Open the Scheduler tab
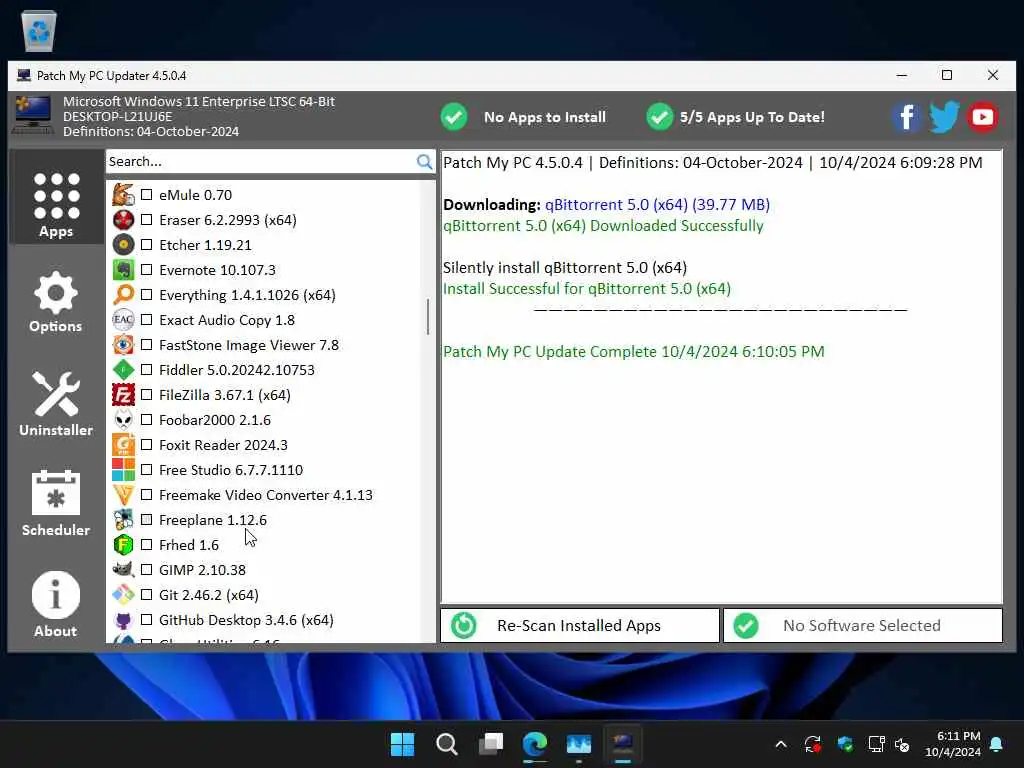Screen dimensions: 1024x768 point(56,504)
